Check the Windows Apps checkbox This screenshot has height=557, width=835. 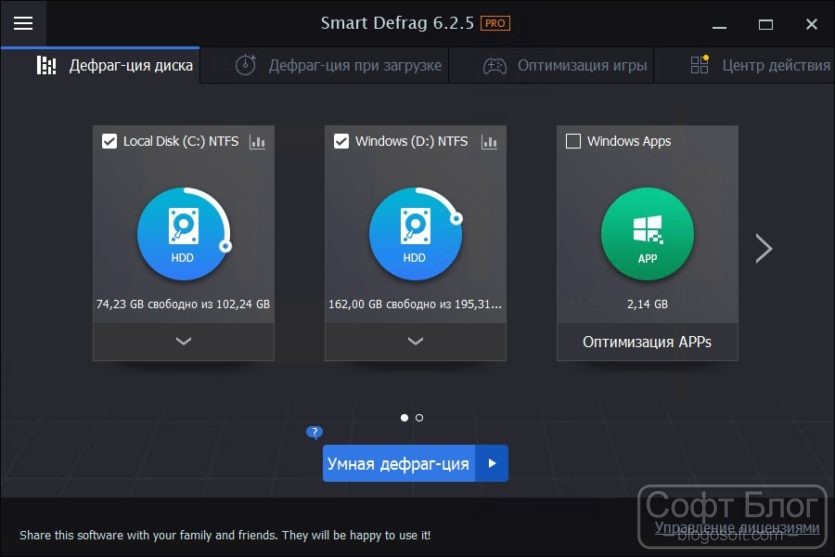click(x=573, y=141)
